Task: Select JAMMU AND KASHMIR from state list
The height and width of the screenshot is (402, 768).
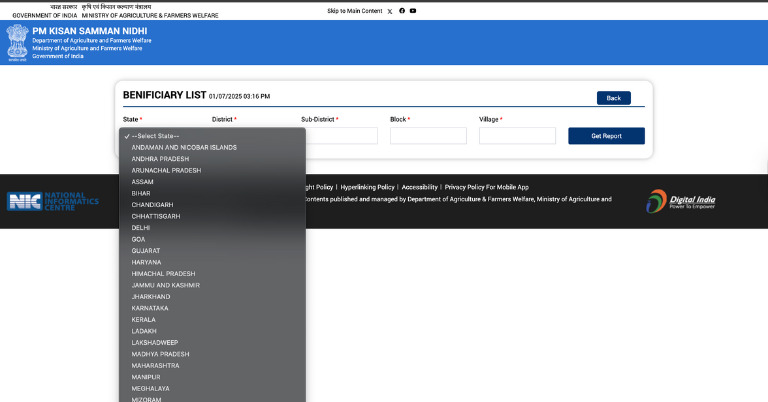Action: (212, 285)
